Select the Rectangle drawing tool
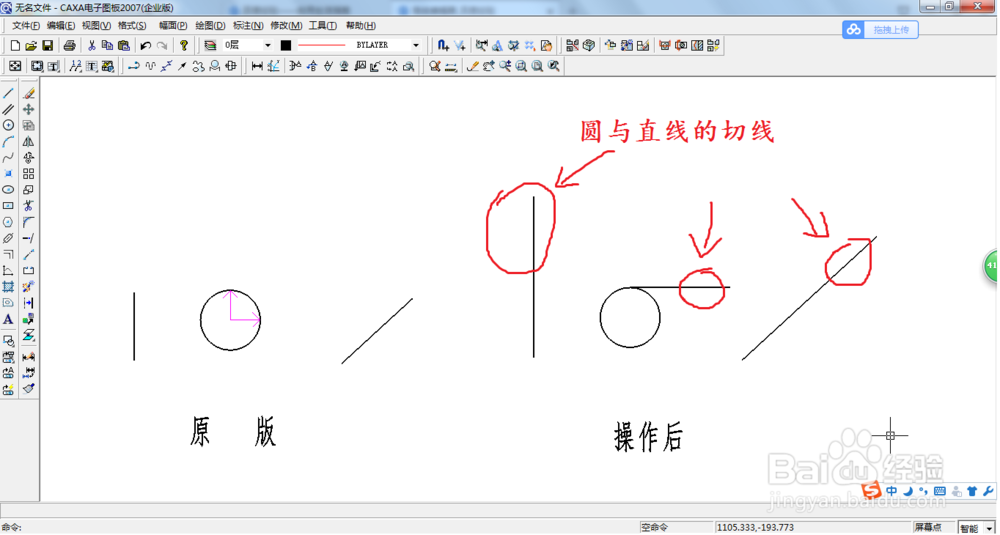1000x535 pixels. (x=8, y=206)
